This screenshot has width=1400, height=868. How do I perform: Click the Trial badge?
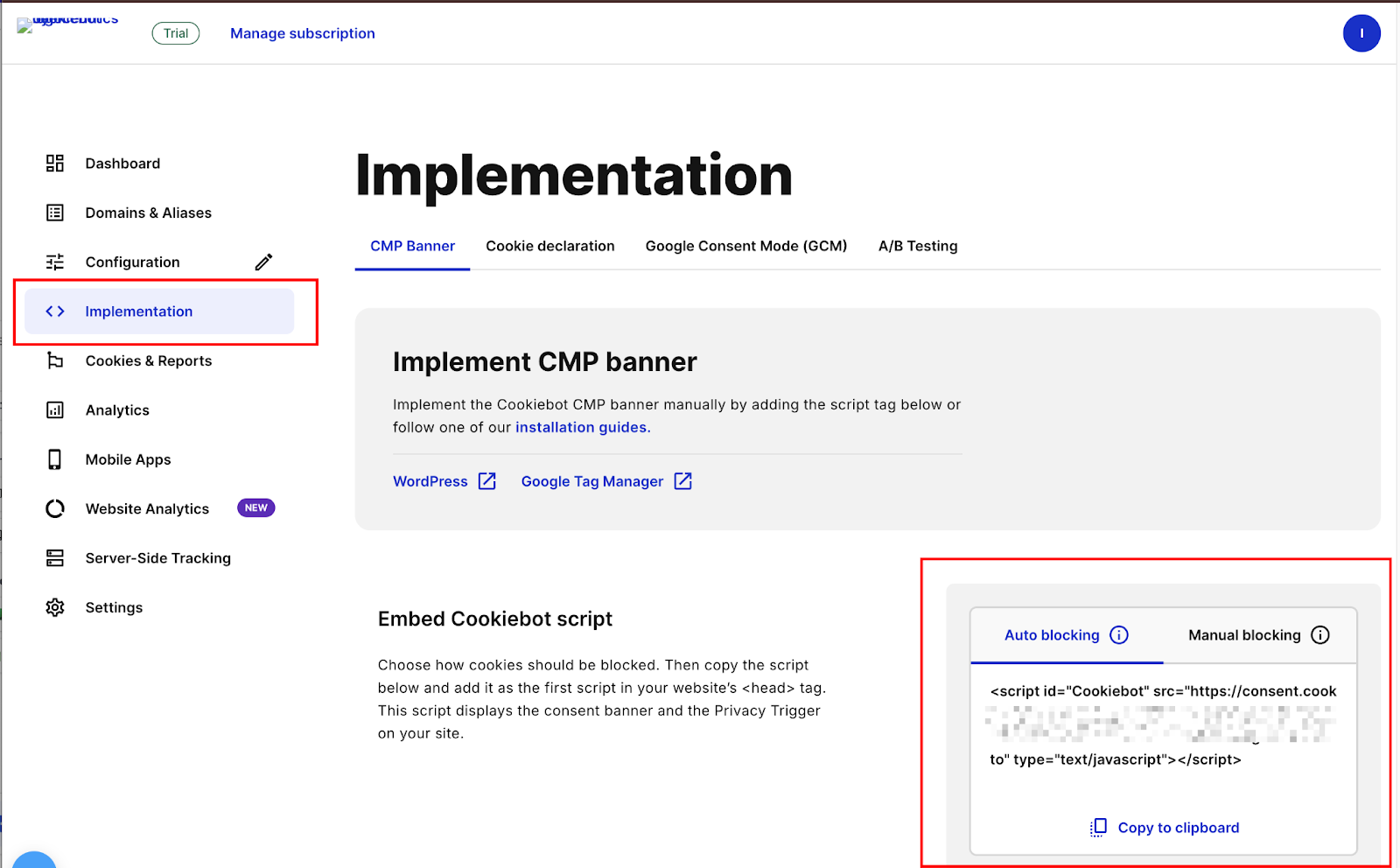tap(176, 33)
